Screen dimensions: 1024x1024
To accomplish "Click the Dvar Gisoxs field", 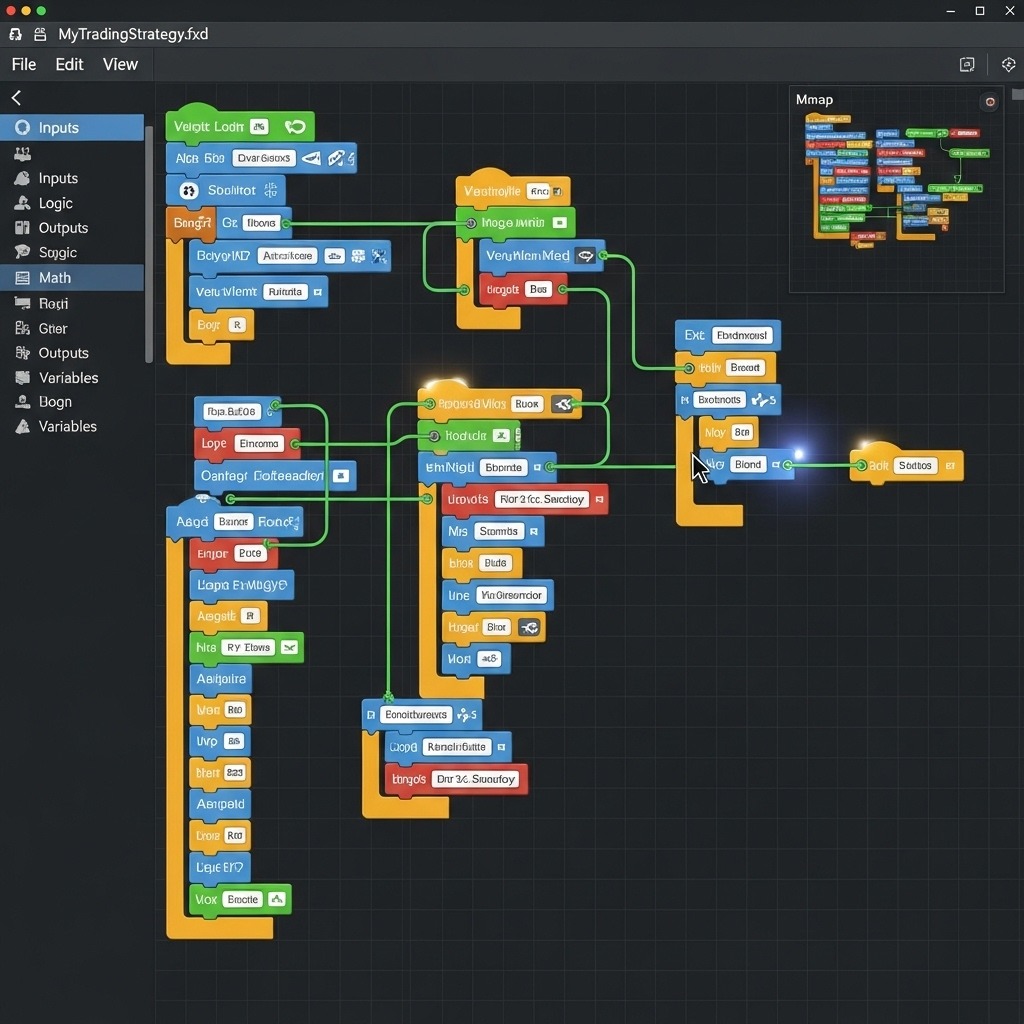I will coord(263,158).
